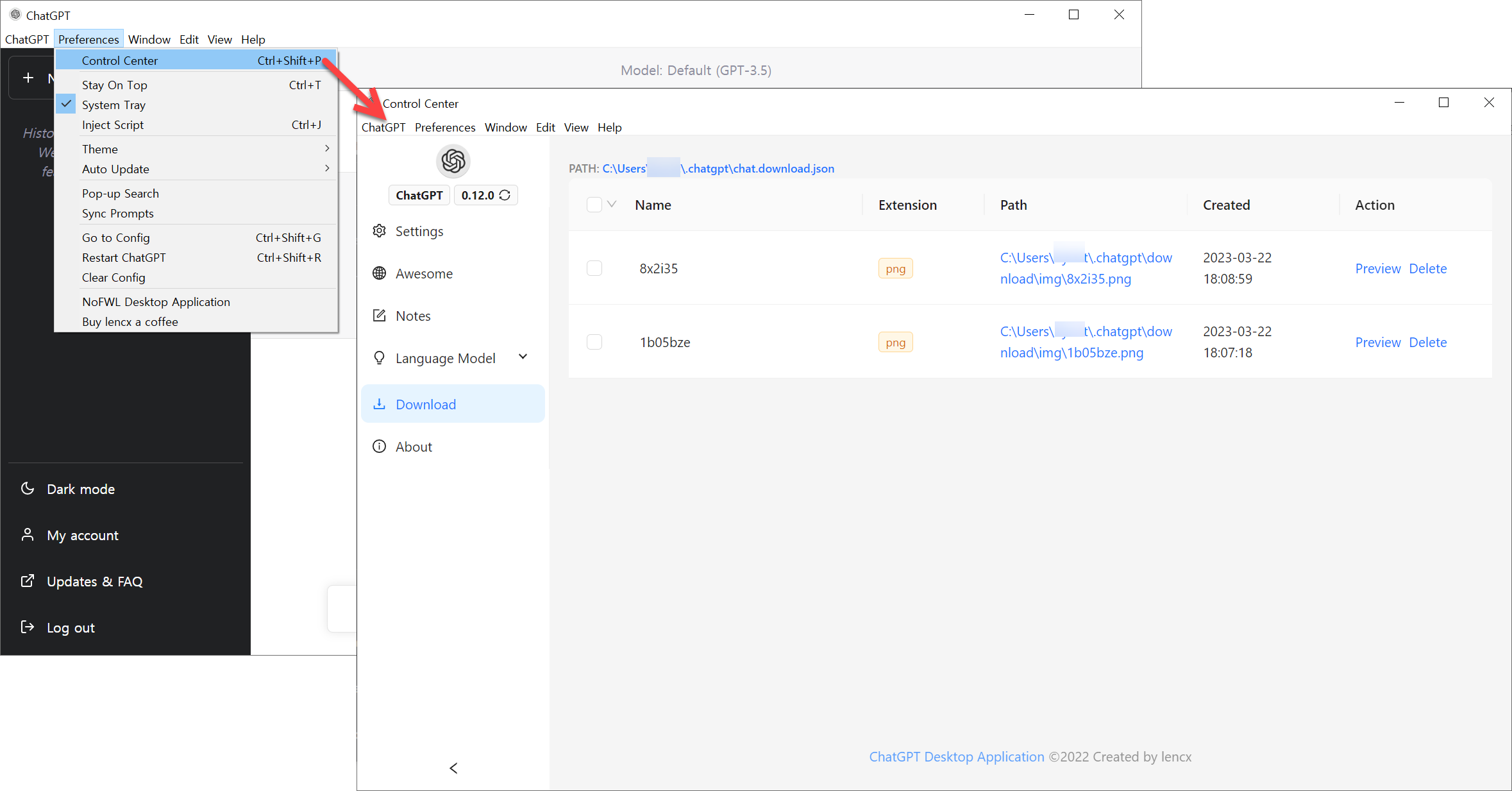Open the selection dropdown arrow beside header checkbox

coord(612,205)
